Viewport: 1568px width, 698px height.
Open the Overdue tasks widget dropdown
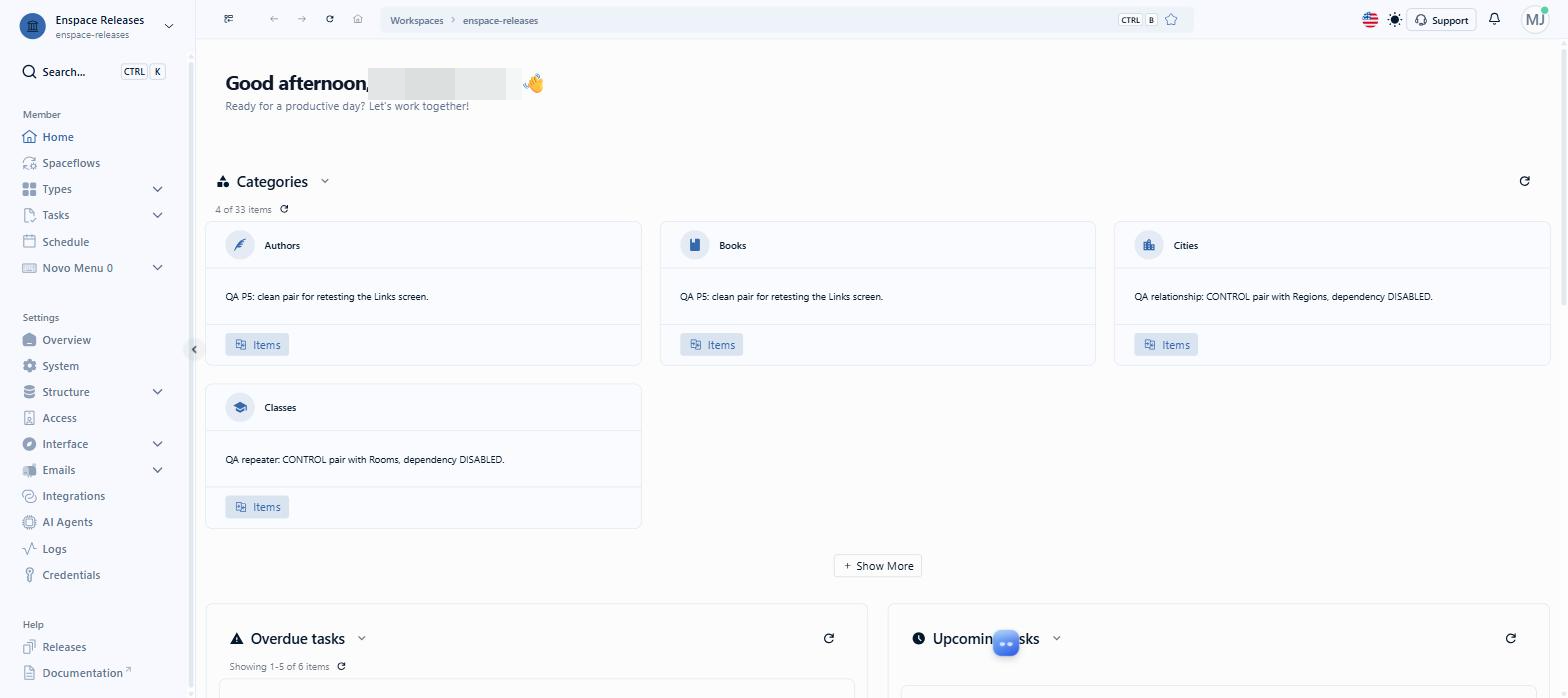click(362, 638)
